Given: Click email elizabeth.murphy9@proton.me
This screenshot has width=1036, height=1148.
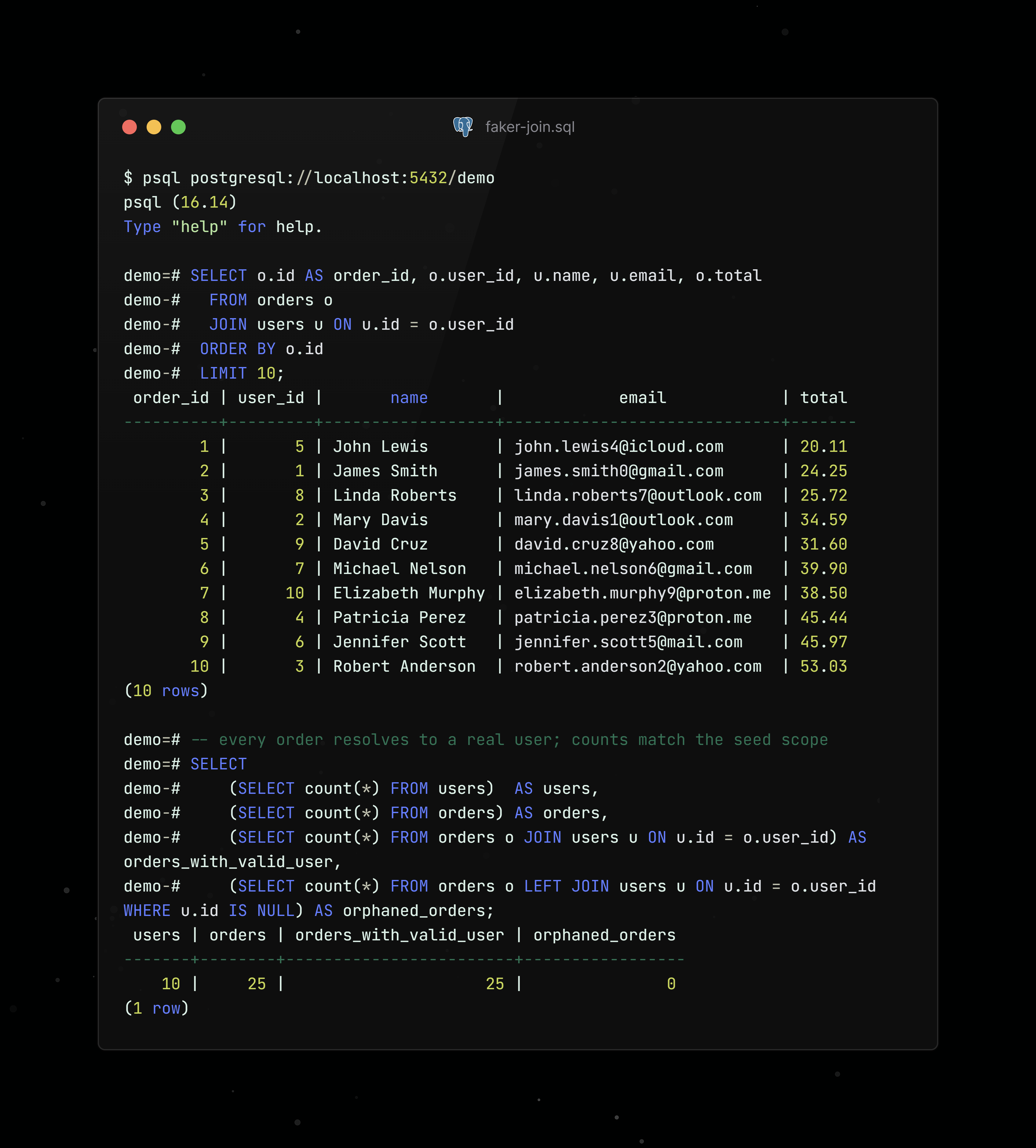Looking at the screenshot, I should (x=643, y=593).
